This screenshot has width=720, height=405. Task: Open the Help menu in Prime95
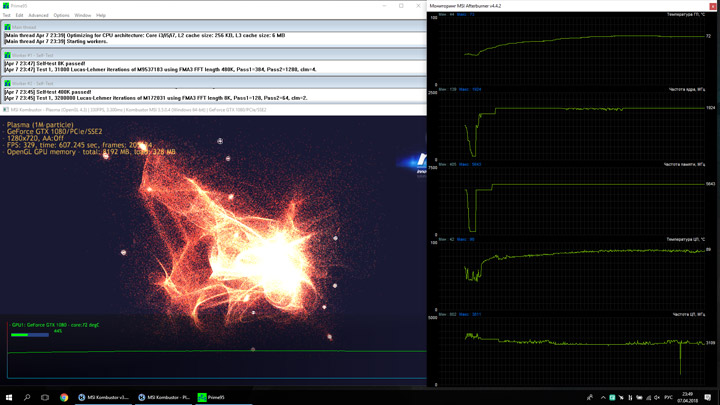coord(101,15)
